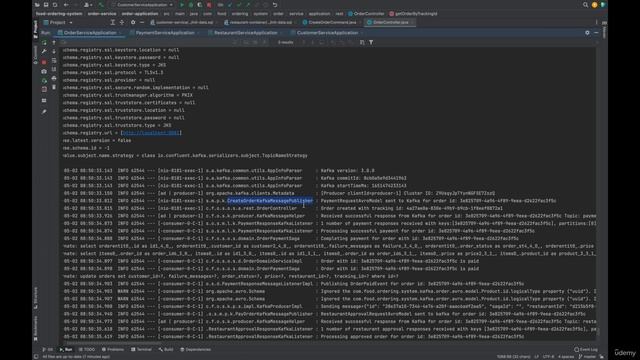640x360 pixels.
Task: Click the Debug bug icon in the top toolbar
Action: 191,5
